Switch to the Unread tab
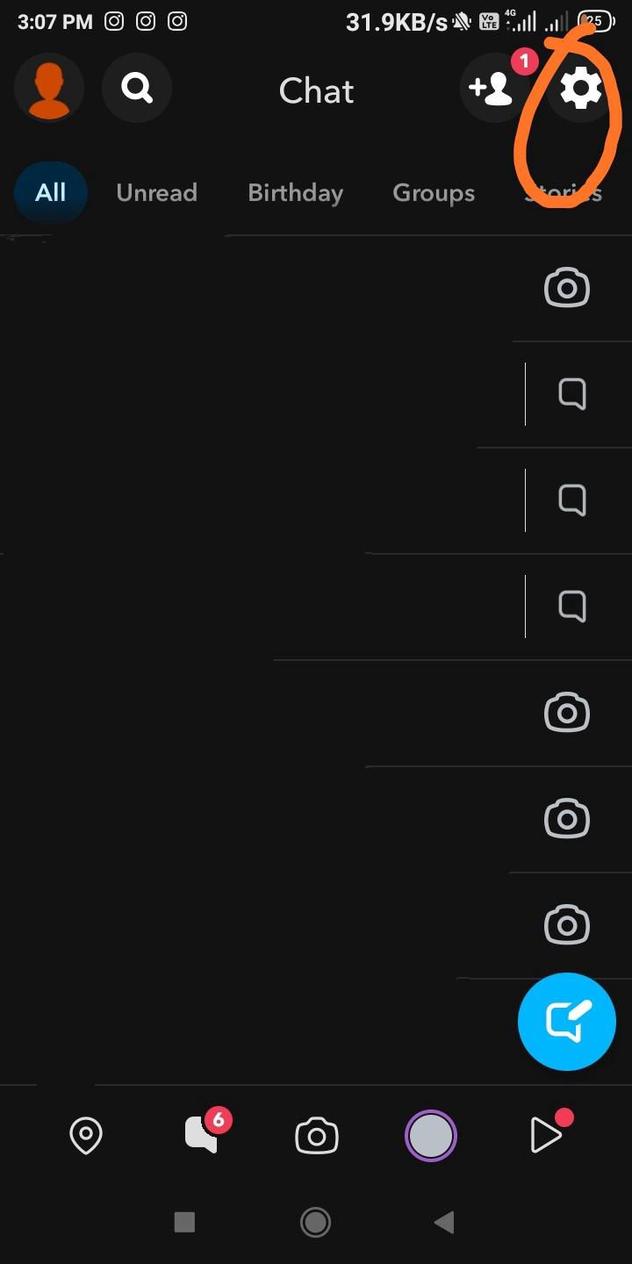The image size is (632, 1264). point(156,192)
